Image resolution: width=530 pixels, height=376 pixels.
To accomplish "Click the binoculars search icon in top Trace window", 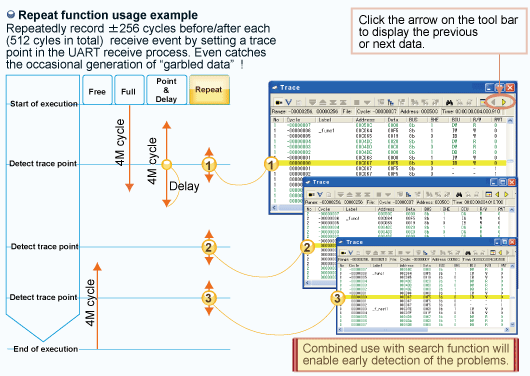I will (x=449, y=102).
